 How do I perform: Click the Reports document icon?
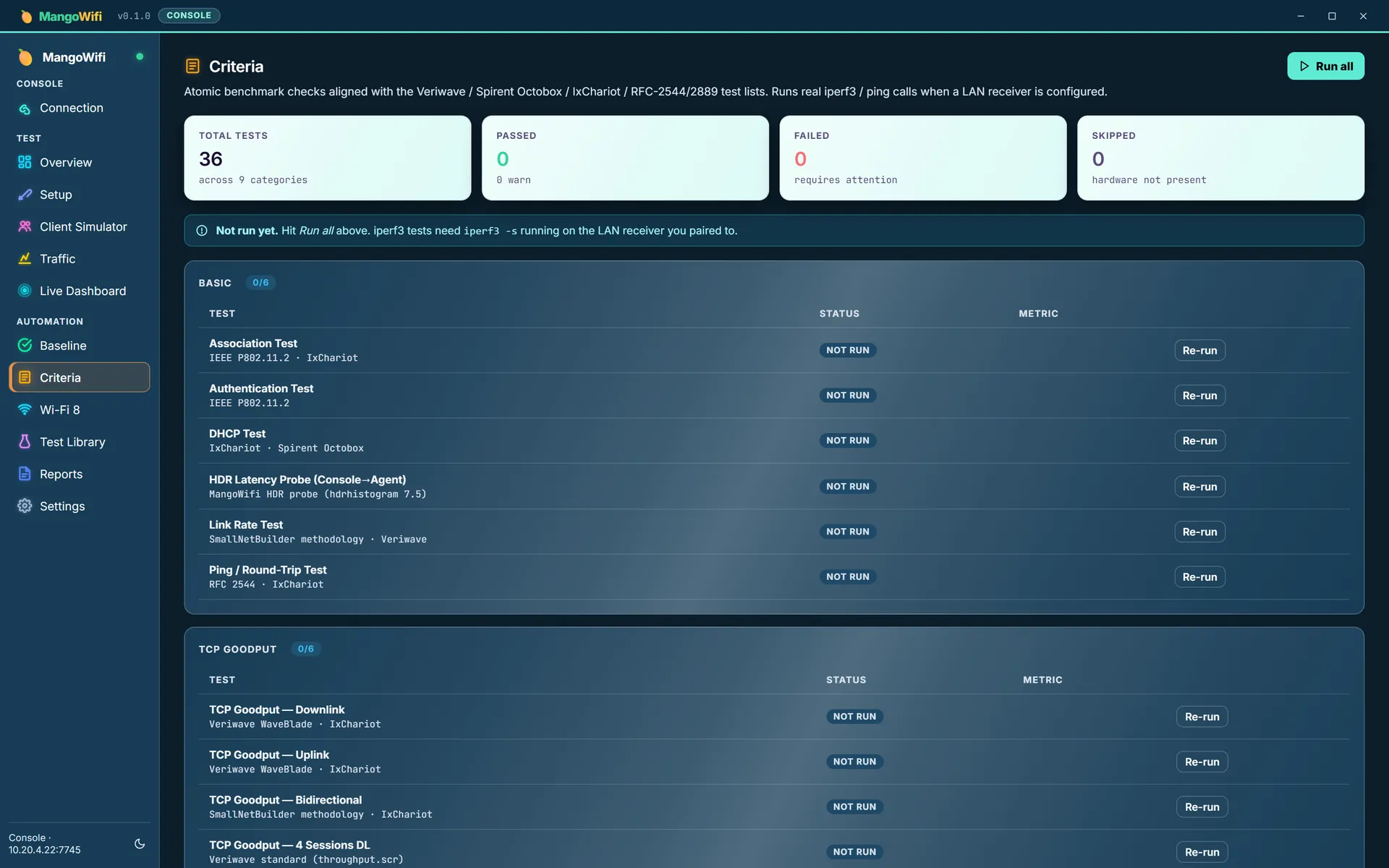click(x=25, y=474)
